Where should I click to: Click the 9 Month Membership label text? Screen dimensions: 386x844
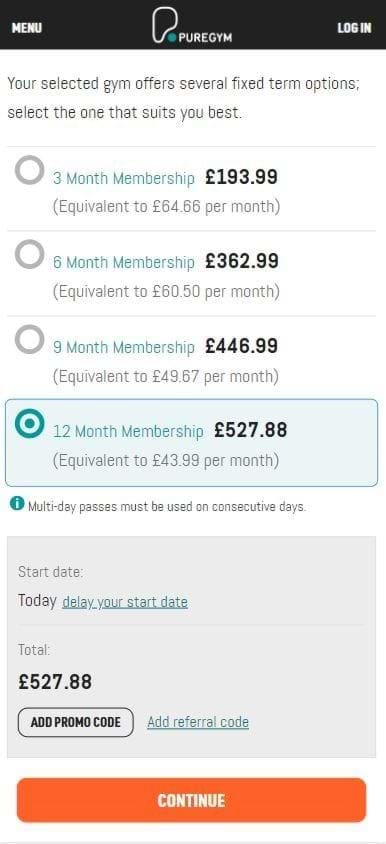click(124, 347)
